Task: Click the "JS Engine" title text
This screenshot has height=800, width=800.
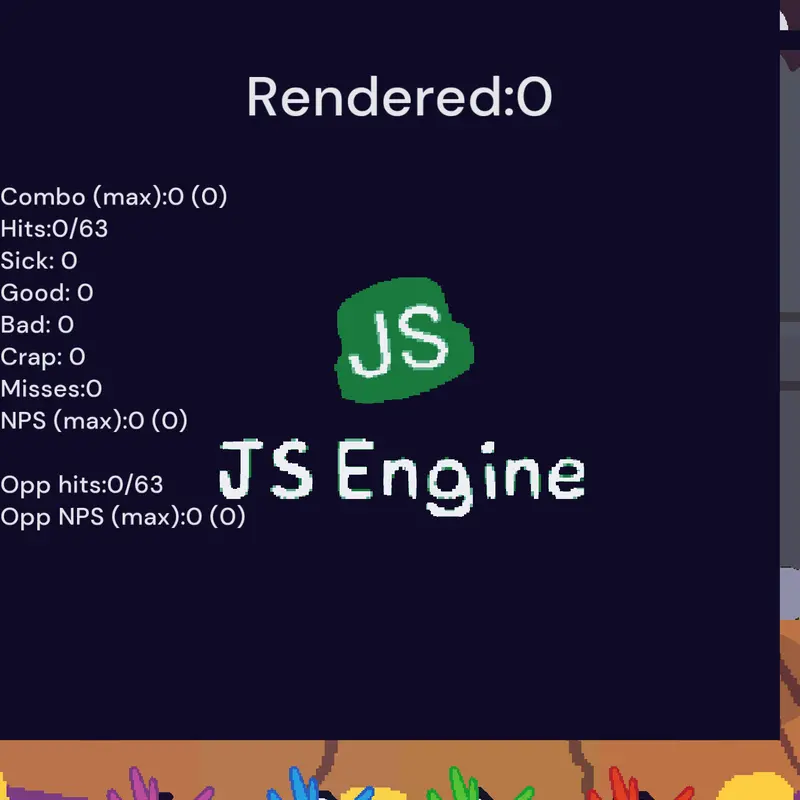Action: [x=402, y=477]
